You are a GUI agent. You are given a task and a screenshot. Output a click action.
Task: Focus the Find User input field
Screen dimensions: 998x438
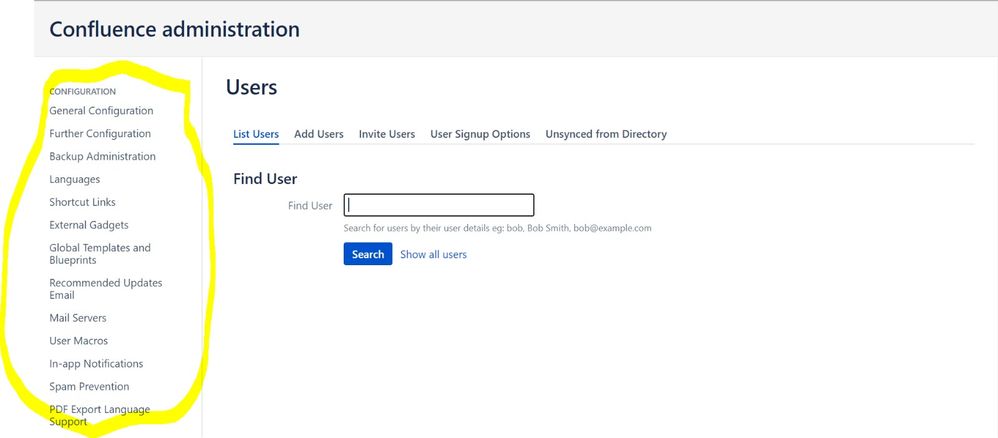[439, 205]
